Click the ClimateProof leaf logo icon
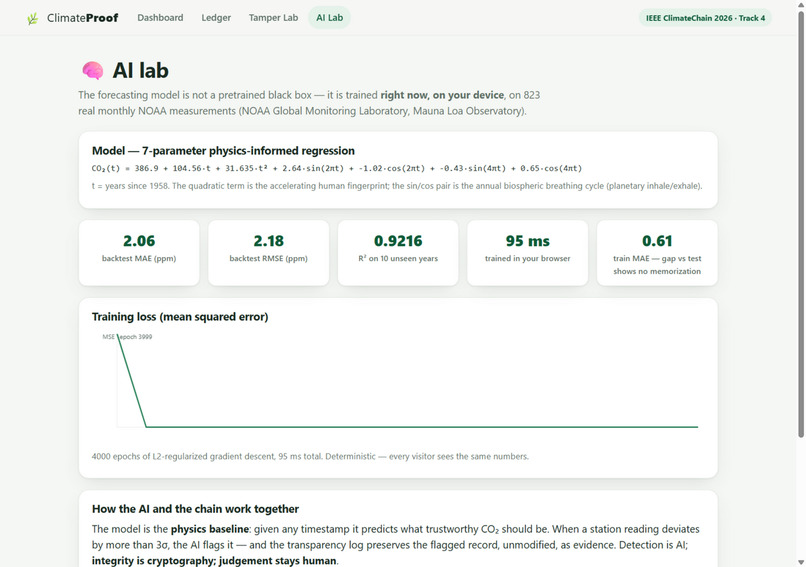Image resolution: width=806 pixels, height=567 pixels. coord(33,19)
